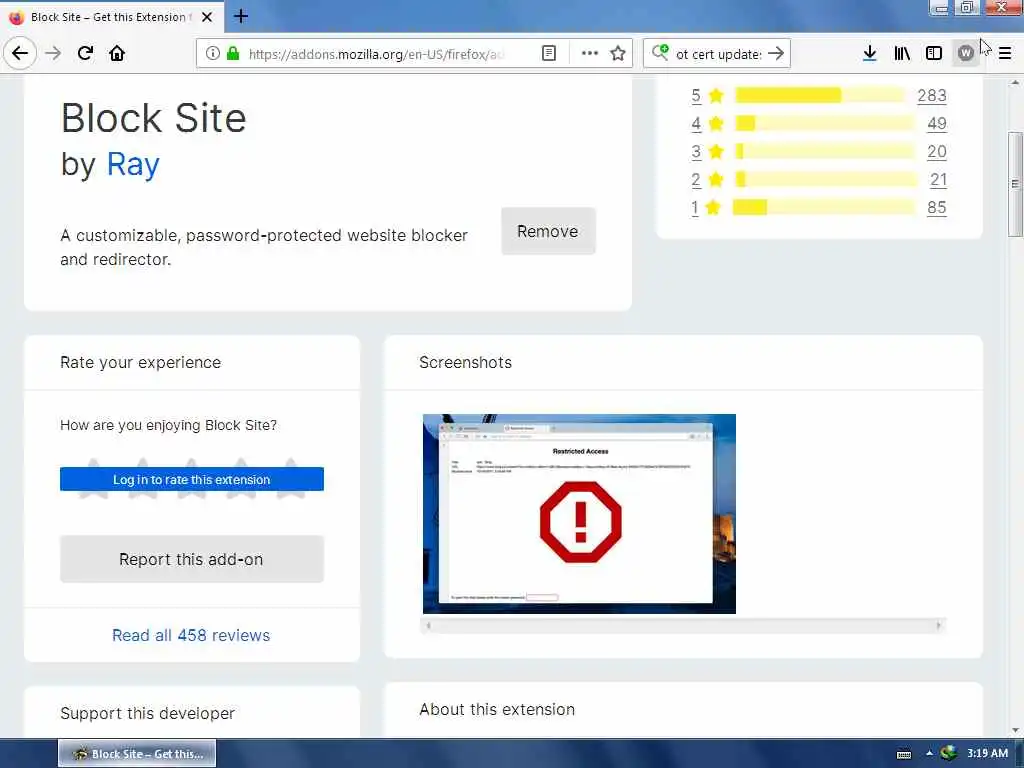Screen dimensions: 1024x768
Task: Click the Block Site extension toolbar icon
Action: click(966, 54)
